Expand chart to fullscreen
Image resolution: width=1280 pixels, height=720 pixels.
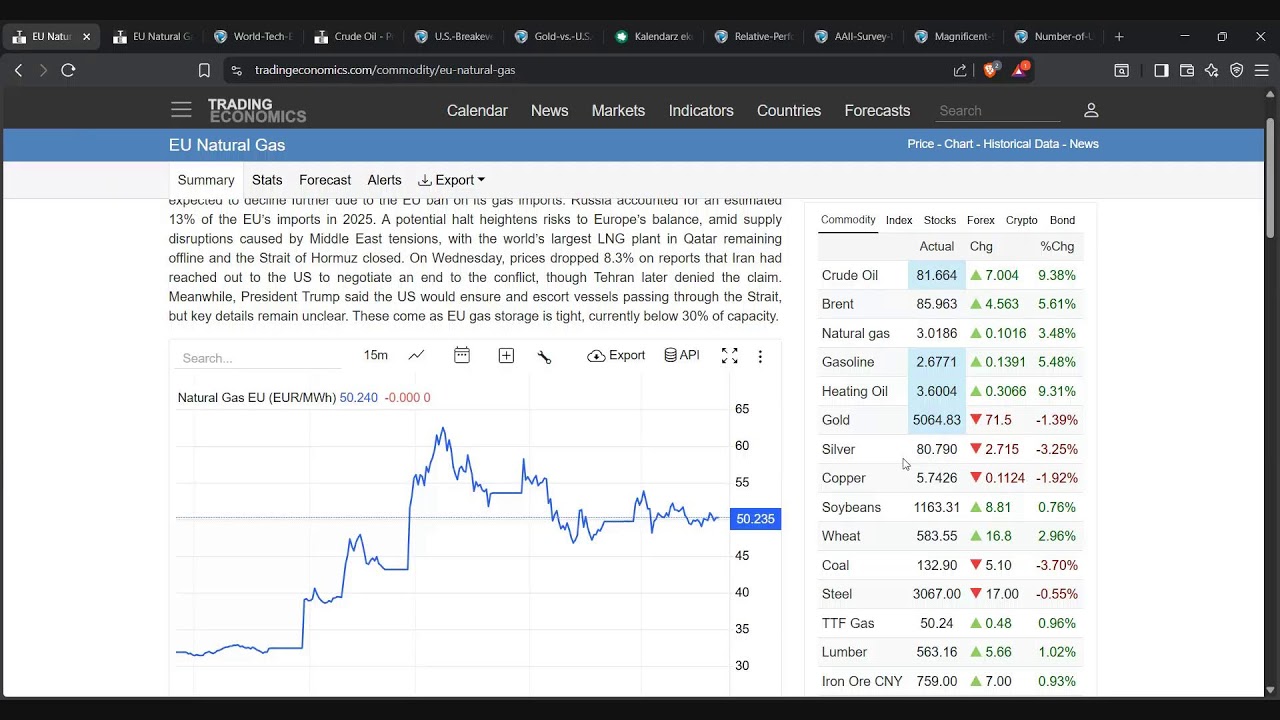pos(730,356)
